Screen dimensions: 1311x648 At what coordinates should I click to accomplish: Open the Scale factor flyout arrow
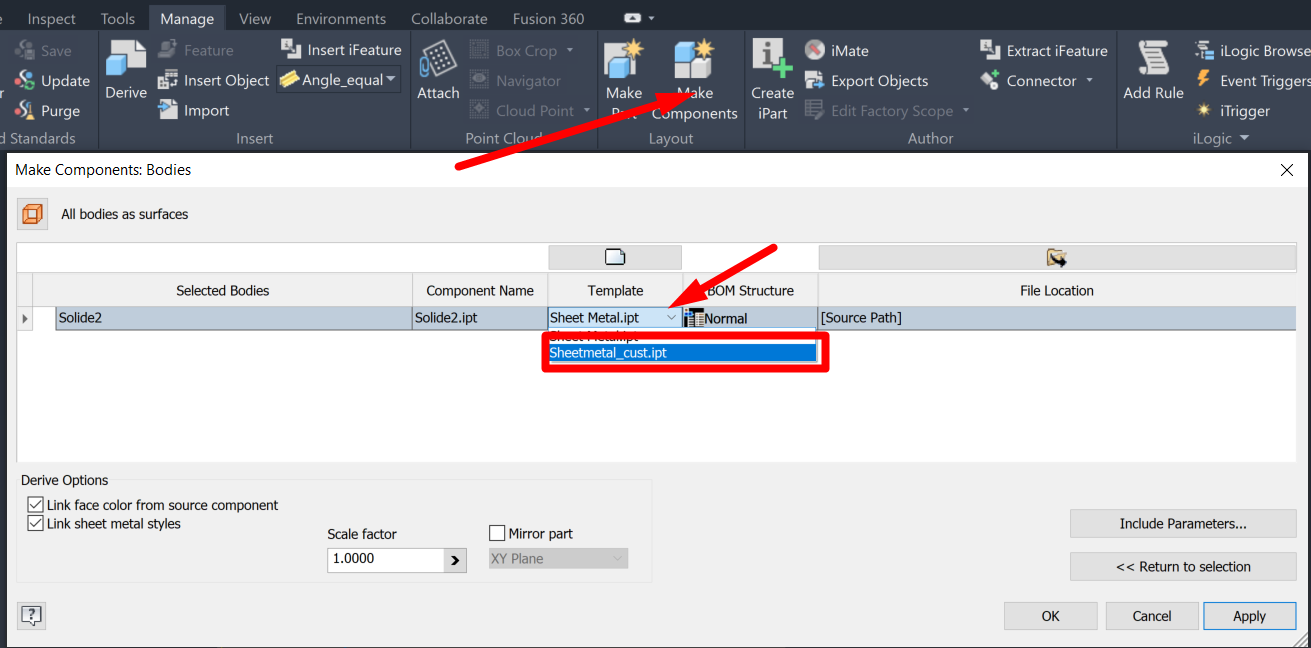[x=455, y=560]
